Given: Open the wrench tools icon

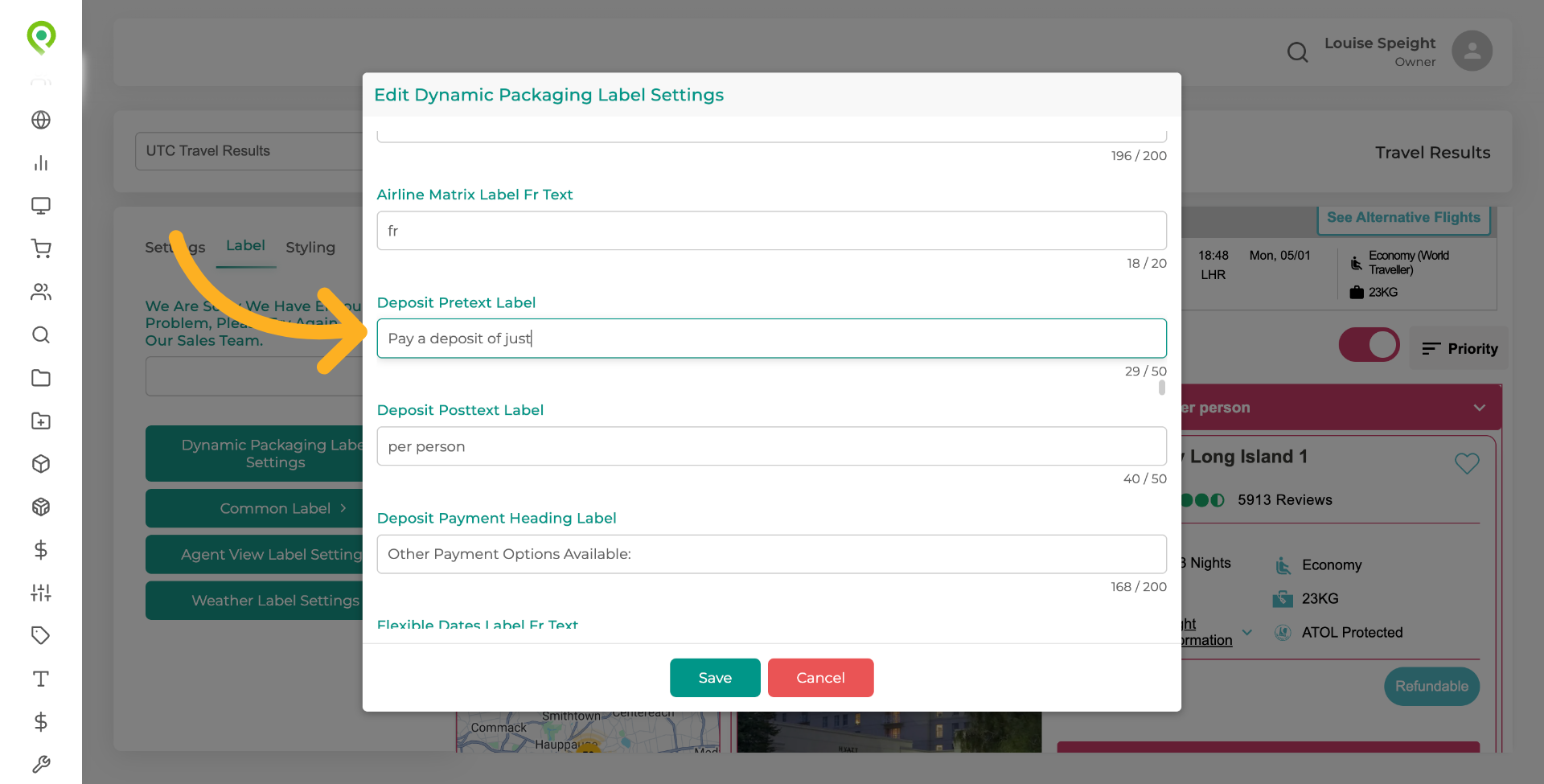Looking at the screenshot, I should [x=41, y=764].
